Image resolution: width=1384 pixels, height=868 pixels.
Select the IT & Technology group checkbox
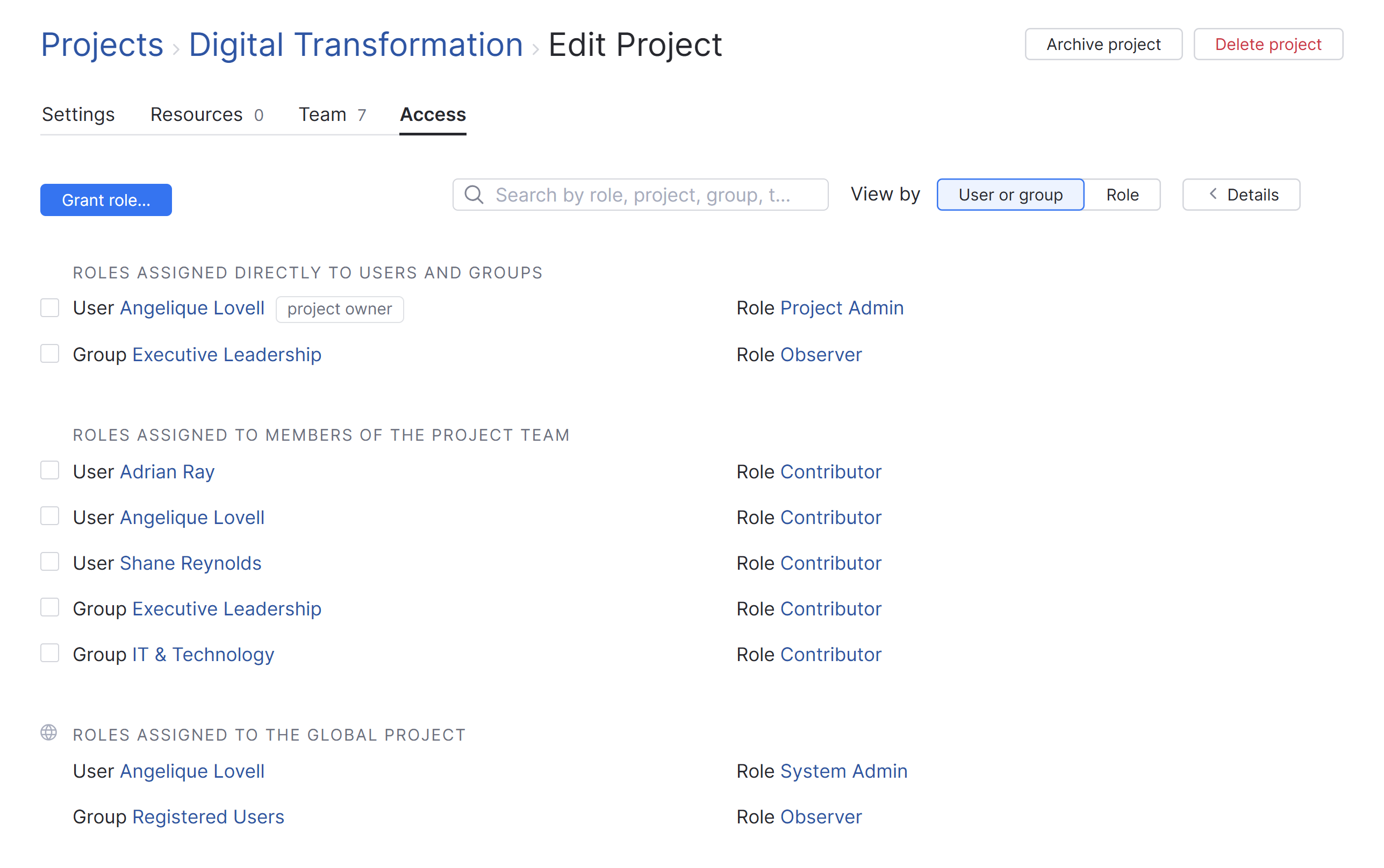[x=50, y=654]
